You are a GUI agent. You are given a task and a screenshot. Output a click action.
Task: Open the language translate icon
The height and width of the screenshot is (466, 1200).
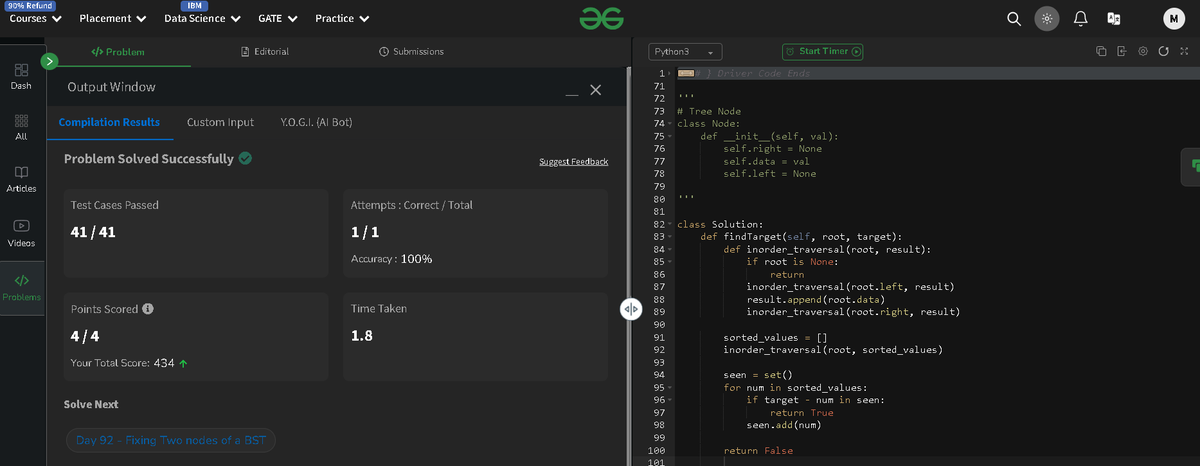(1113, 19)
